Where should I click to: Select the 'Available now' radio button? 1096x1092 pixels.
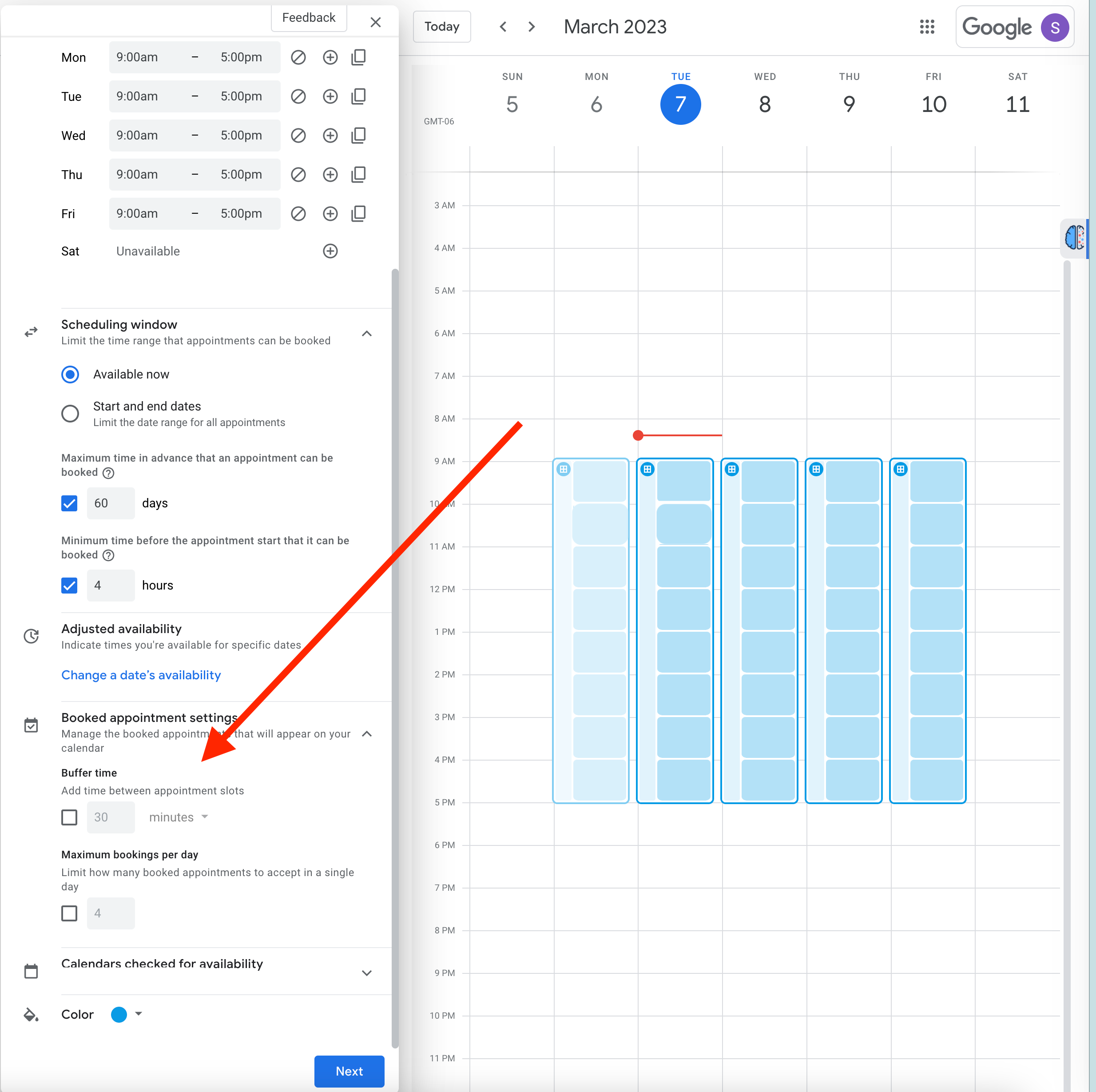[70, 374]
